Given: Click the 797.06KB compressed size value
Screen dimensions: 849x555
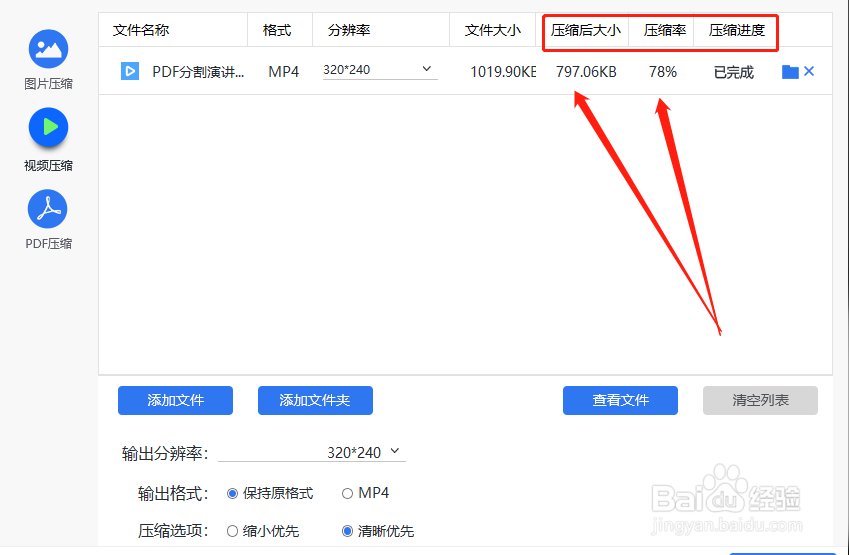Looking at the screenshot, I should pos(586,71).
